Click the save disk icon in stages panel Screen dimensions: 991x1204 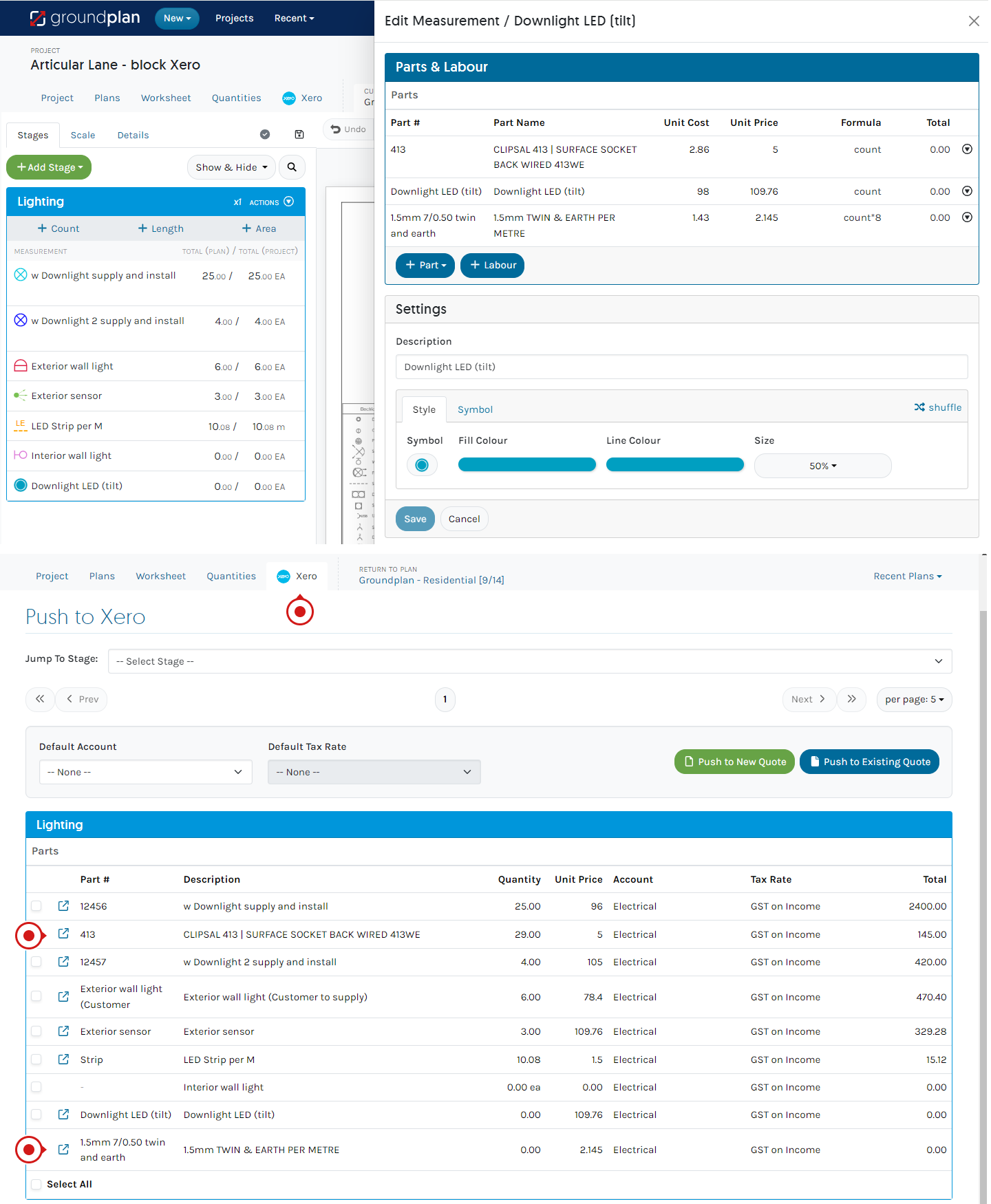299,135
